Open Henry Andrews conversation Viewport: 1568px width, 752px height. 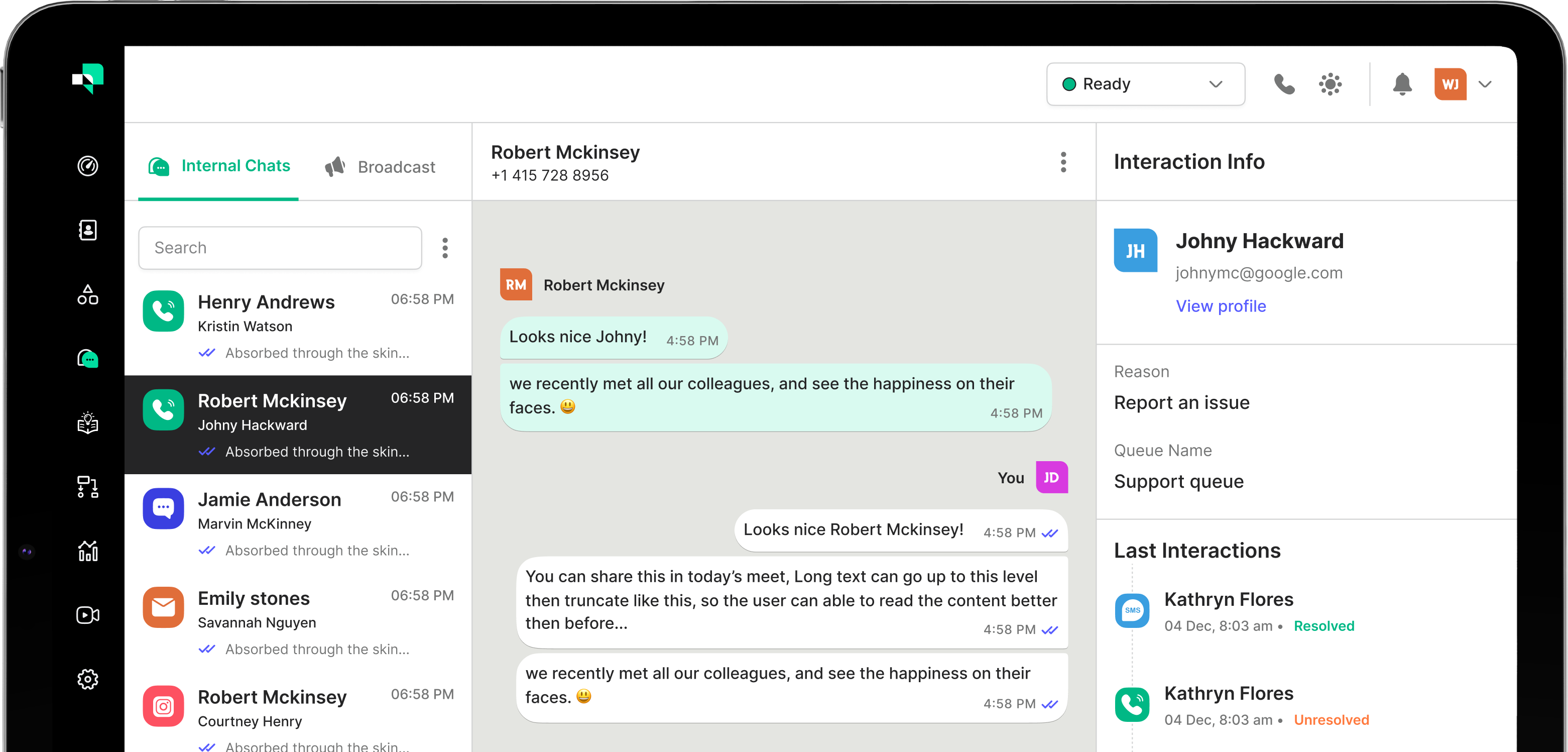[x=298, y=326]
